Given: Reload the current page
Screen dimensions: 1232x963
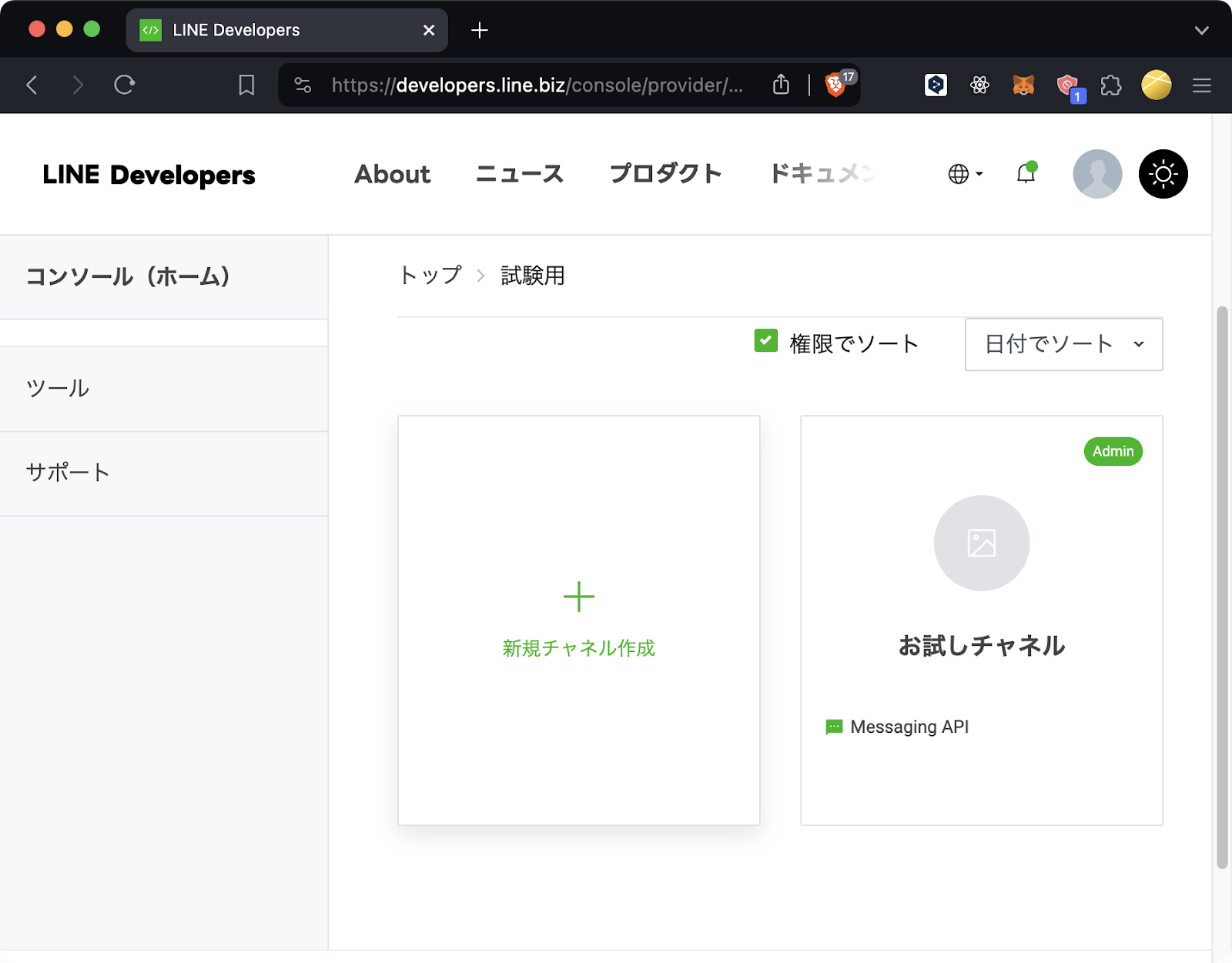Looking at the screenshot, I should click(x=124, y=85).
